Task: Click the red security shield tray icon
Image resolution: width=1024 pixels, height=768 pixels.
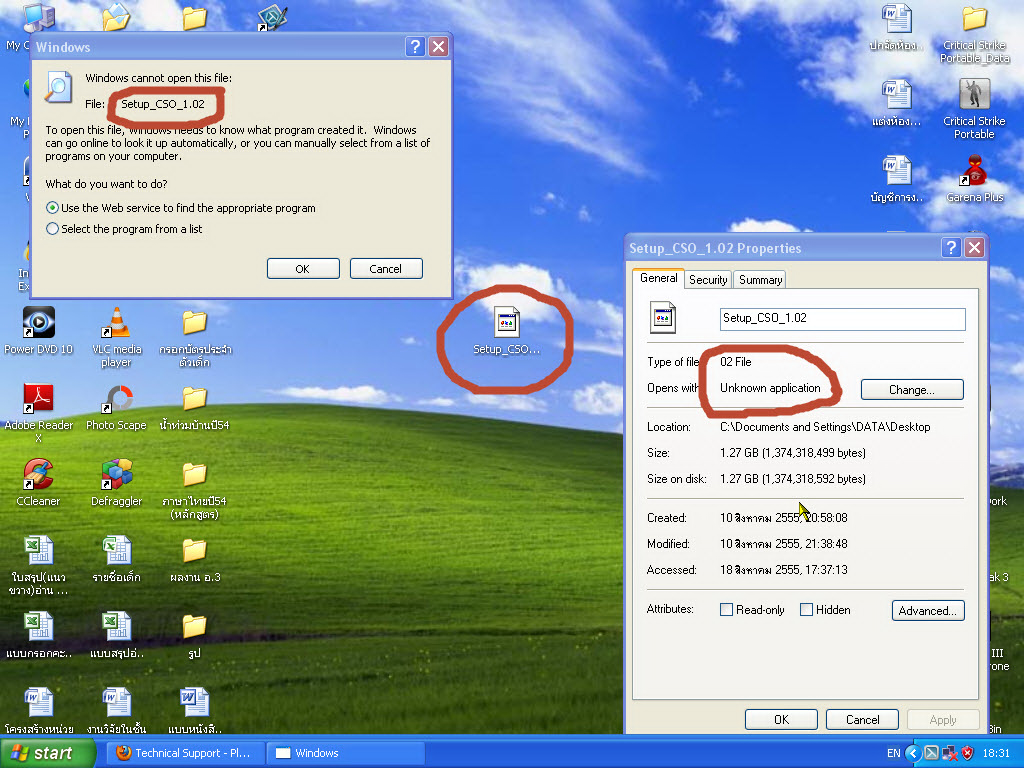Action: [x=968, y=753]
